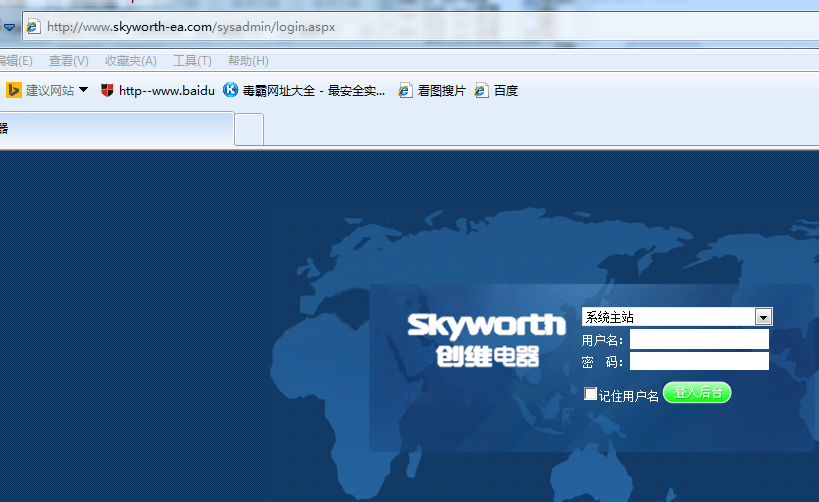Open the 工具(T) menu
Screen dimensions: 819x502
tap(192, 61)
